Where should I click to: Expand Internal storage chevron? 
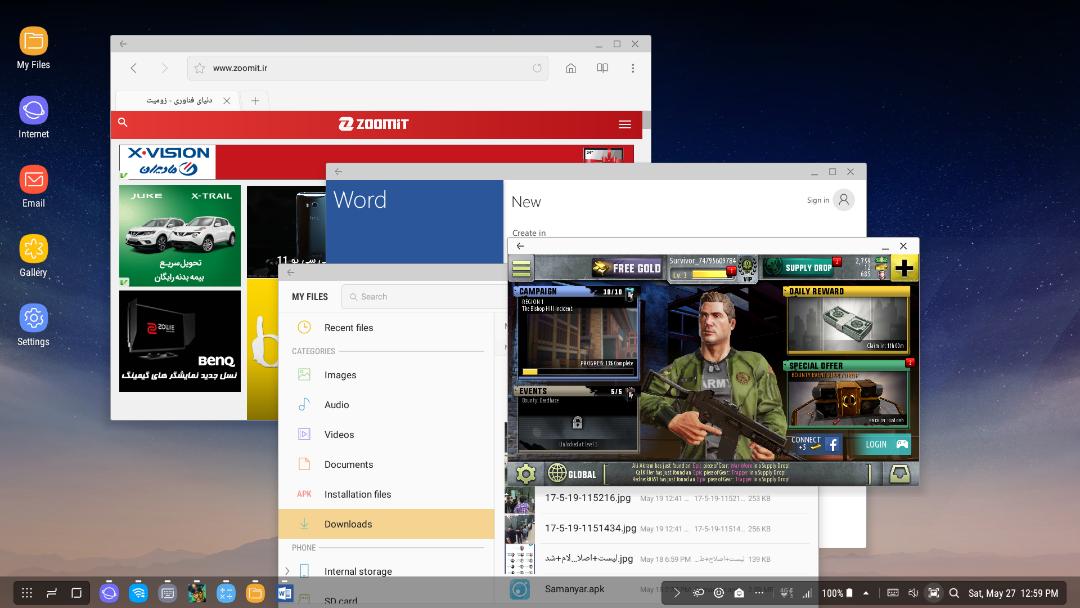click(x=287, y=571)
